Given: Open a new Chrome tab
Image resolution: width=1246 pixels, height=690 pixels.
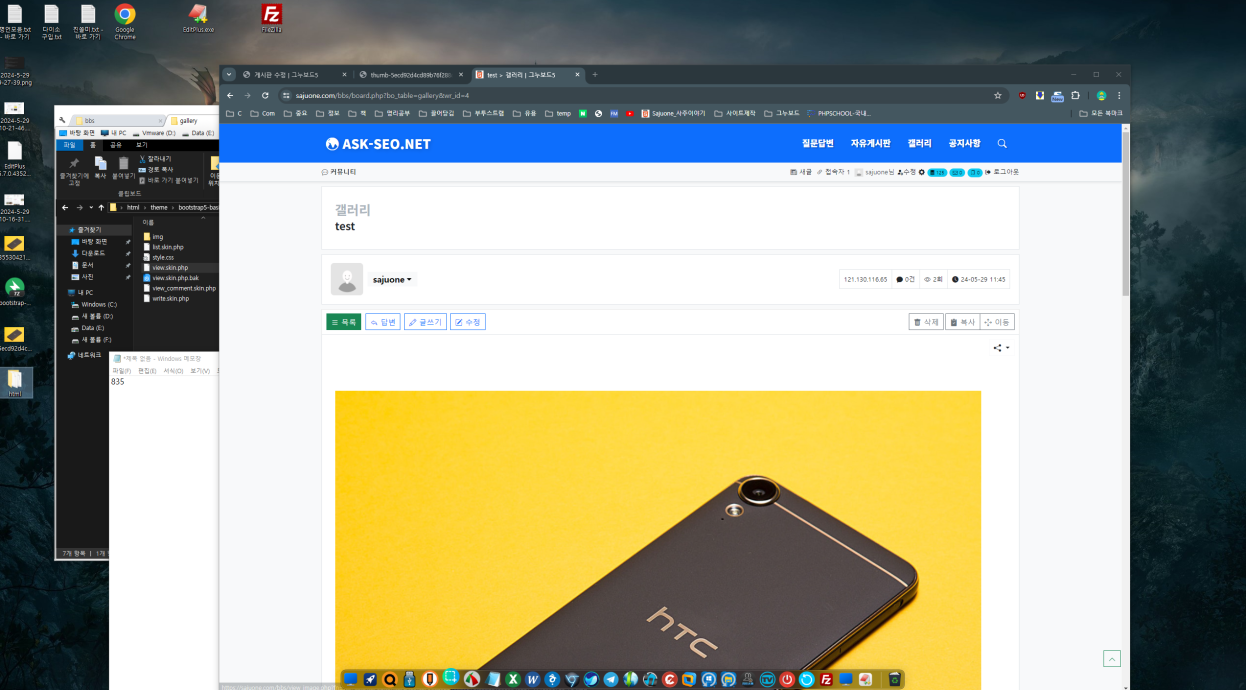Looking at the screenshot, I should pyautogui.click(x=595, y=75).
